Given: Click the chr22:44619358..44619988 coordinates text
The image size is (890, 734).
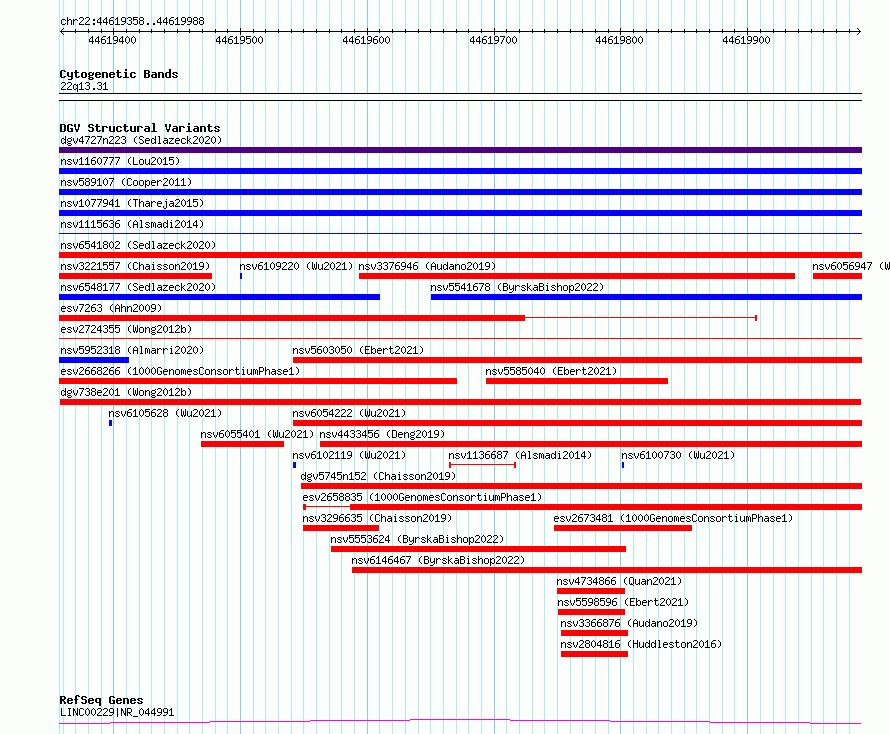Looking at the screenshot, I should pyautogui.click(x=132, y=22).
